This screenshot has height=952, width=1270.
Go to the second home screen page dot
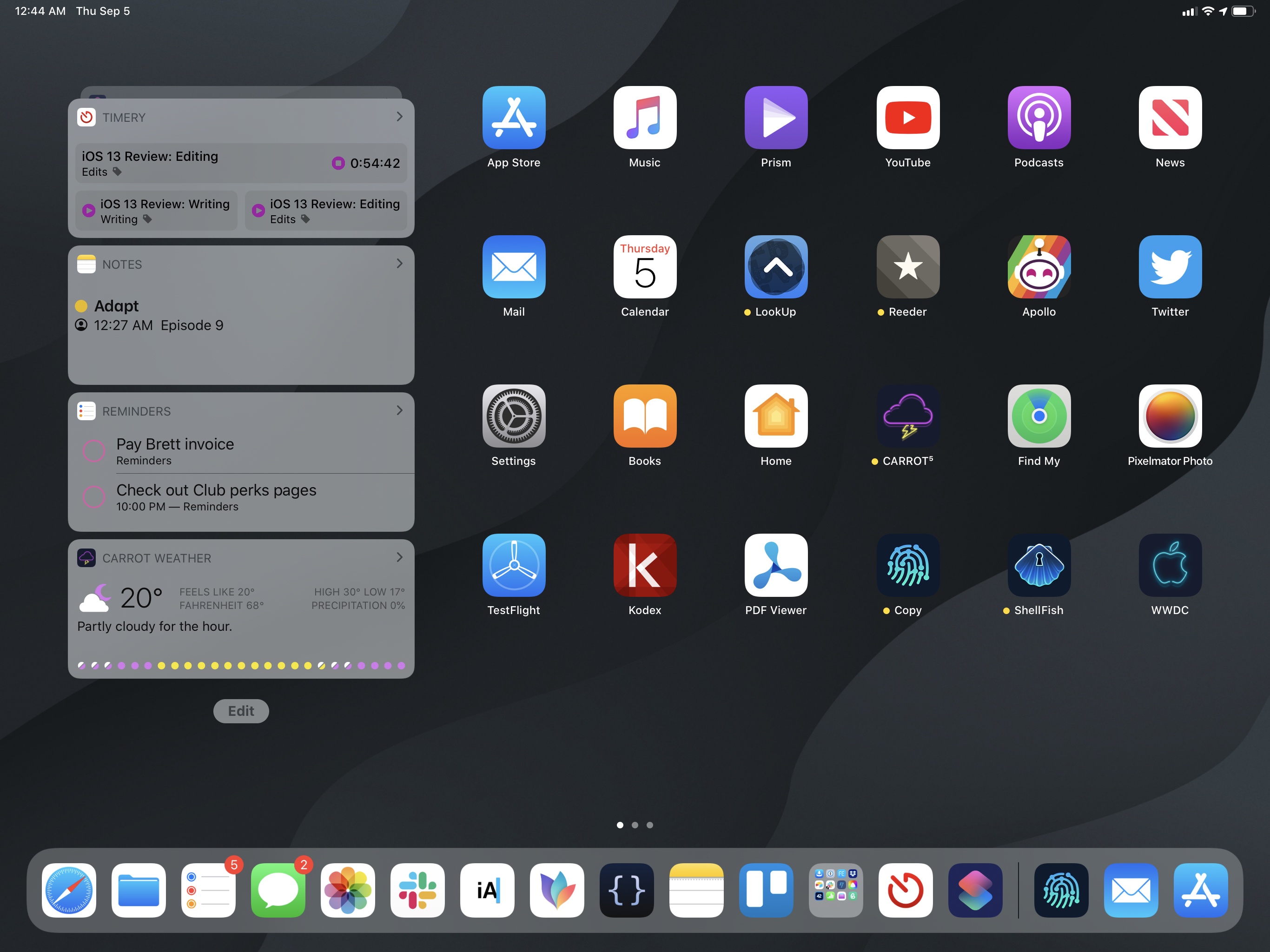point(635,825)
